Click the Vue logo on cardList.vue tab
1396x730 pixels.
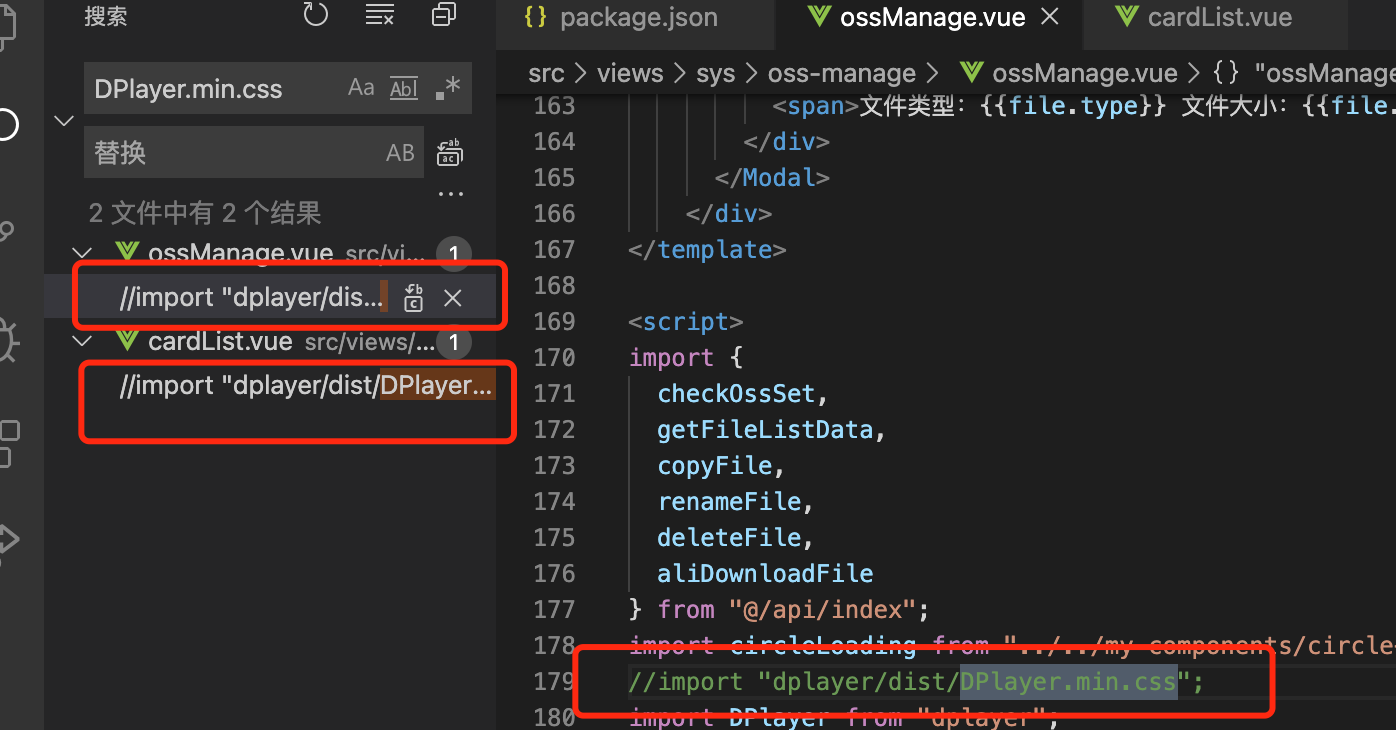pyautogui.click(x=1125, y=16)
